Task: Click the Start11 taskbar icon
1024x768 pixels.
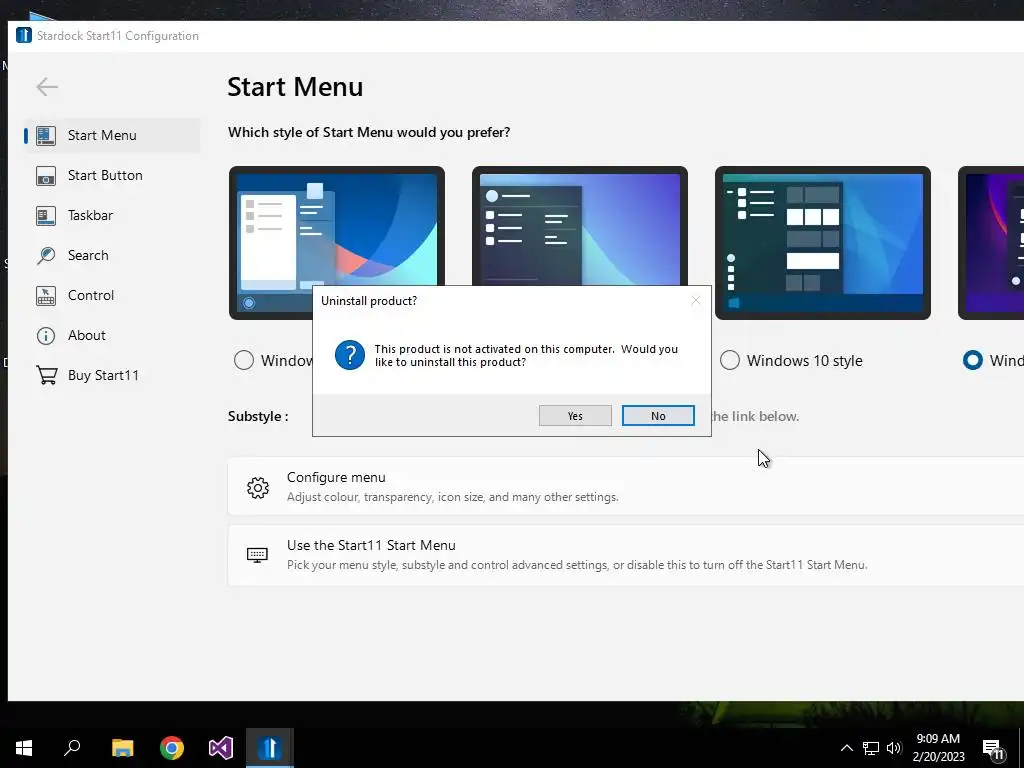Action: click(270, 748)
